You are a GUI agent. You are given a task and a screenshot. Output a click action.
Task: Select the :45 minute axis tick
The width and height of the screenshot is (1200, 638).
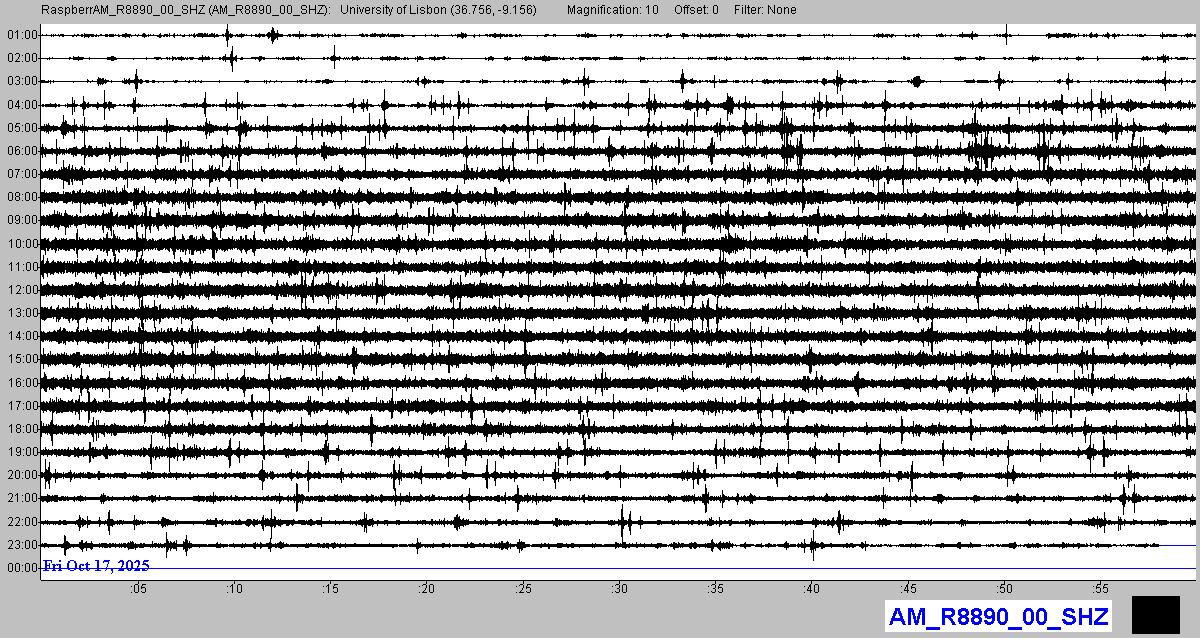[x=908, y=590]
